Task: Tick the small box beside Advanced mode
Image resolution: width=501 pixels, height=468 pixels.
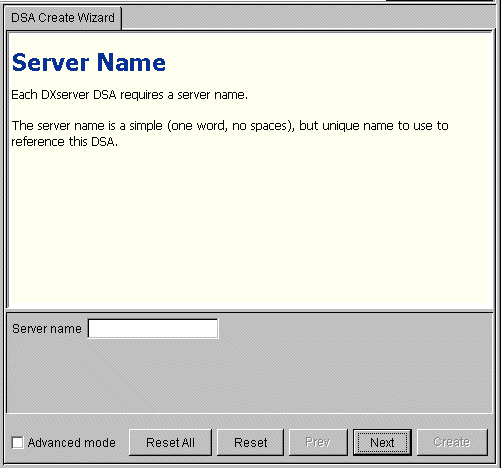Action: [x=17, y=443]
